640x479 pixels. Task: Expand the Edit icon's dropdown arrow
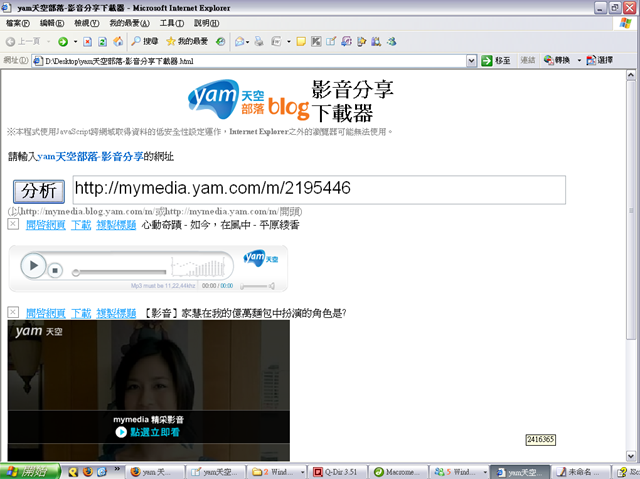[x=289, y=42]
